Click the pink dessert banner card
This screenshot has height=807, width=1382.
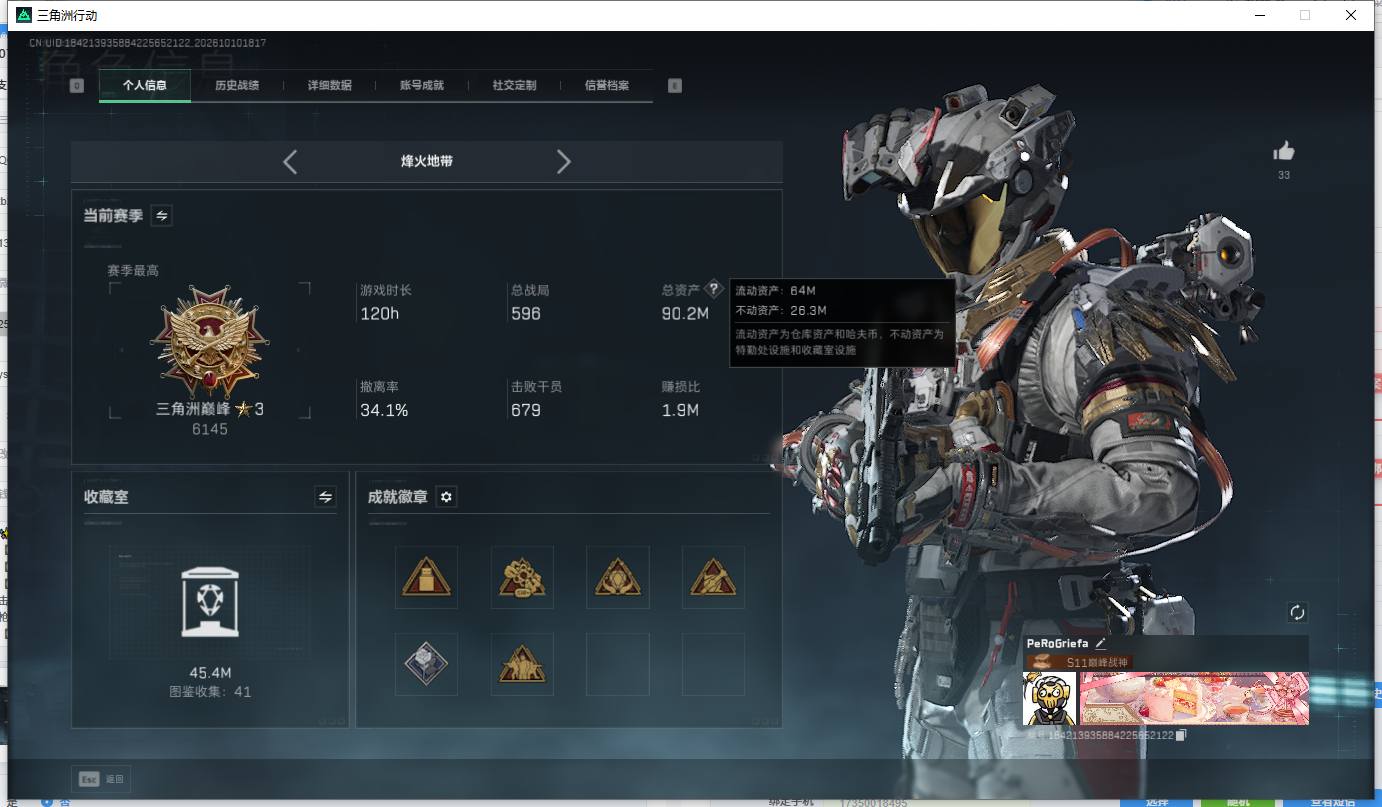[x=1194, y=698]
